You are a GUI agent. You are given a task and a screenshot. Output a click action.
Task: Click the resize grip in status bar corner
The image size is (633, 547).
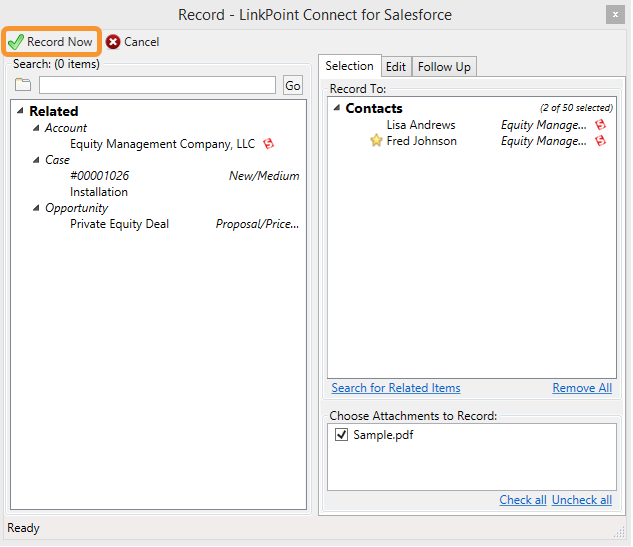[619, 533]
